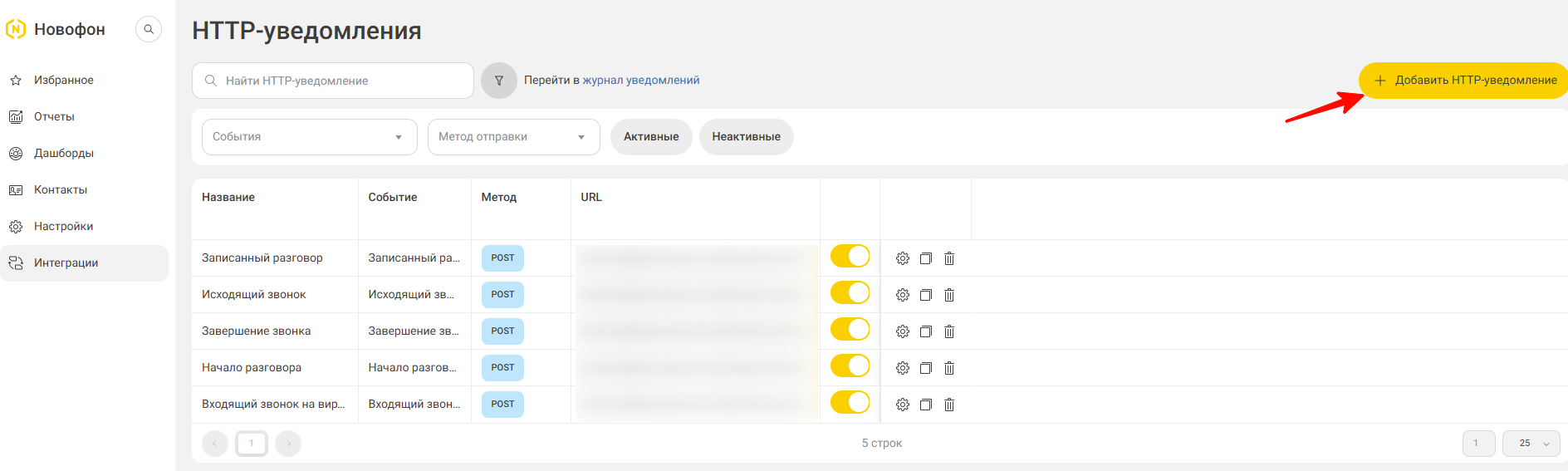Click the Входящий звонок на вир... name cell
The width and height of the screenshot is (1568, 471).
273,405
